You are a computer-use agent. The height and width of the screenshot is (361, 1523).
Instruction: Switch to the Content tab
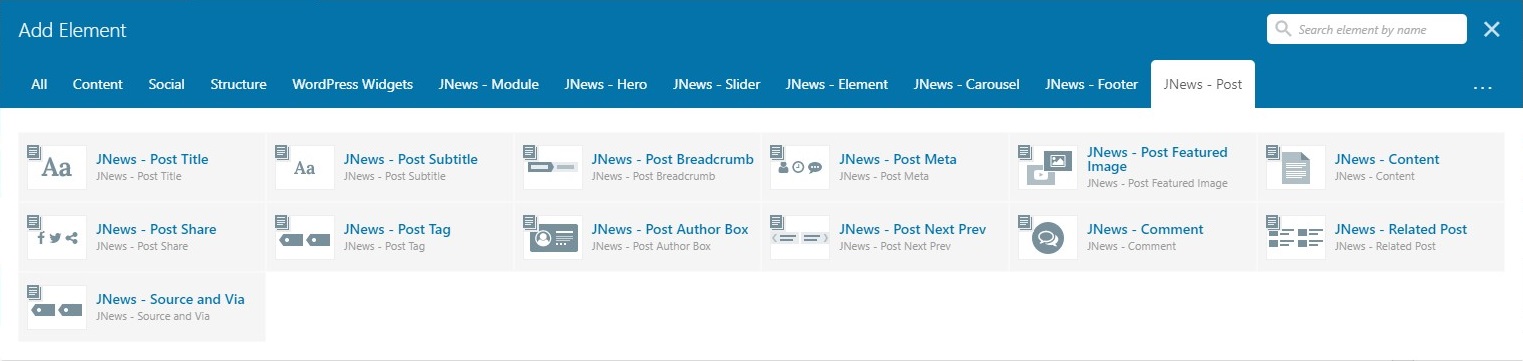[x=98, y=84]
